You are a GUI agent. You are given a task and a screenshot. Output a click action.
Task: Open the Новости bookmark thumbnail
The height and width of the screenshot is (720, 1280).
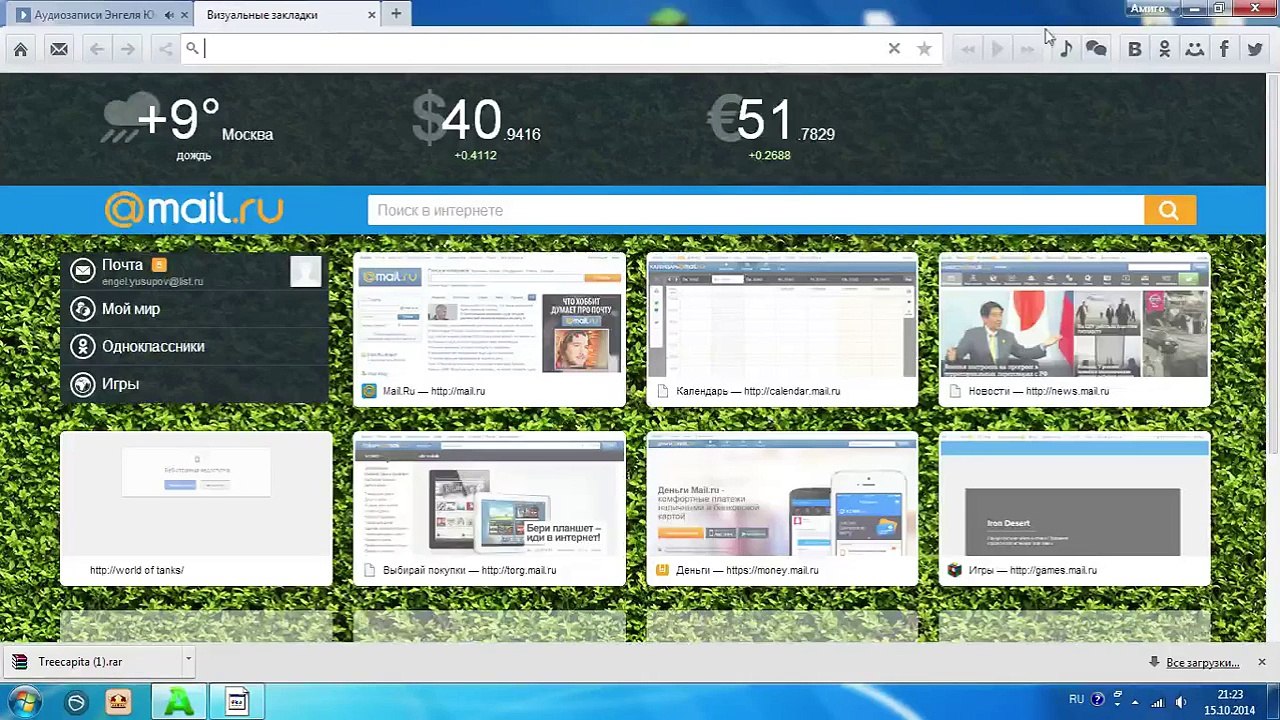(x=1074, y=331)
